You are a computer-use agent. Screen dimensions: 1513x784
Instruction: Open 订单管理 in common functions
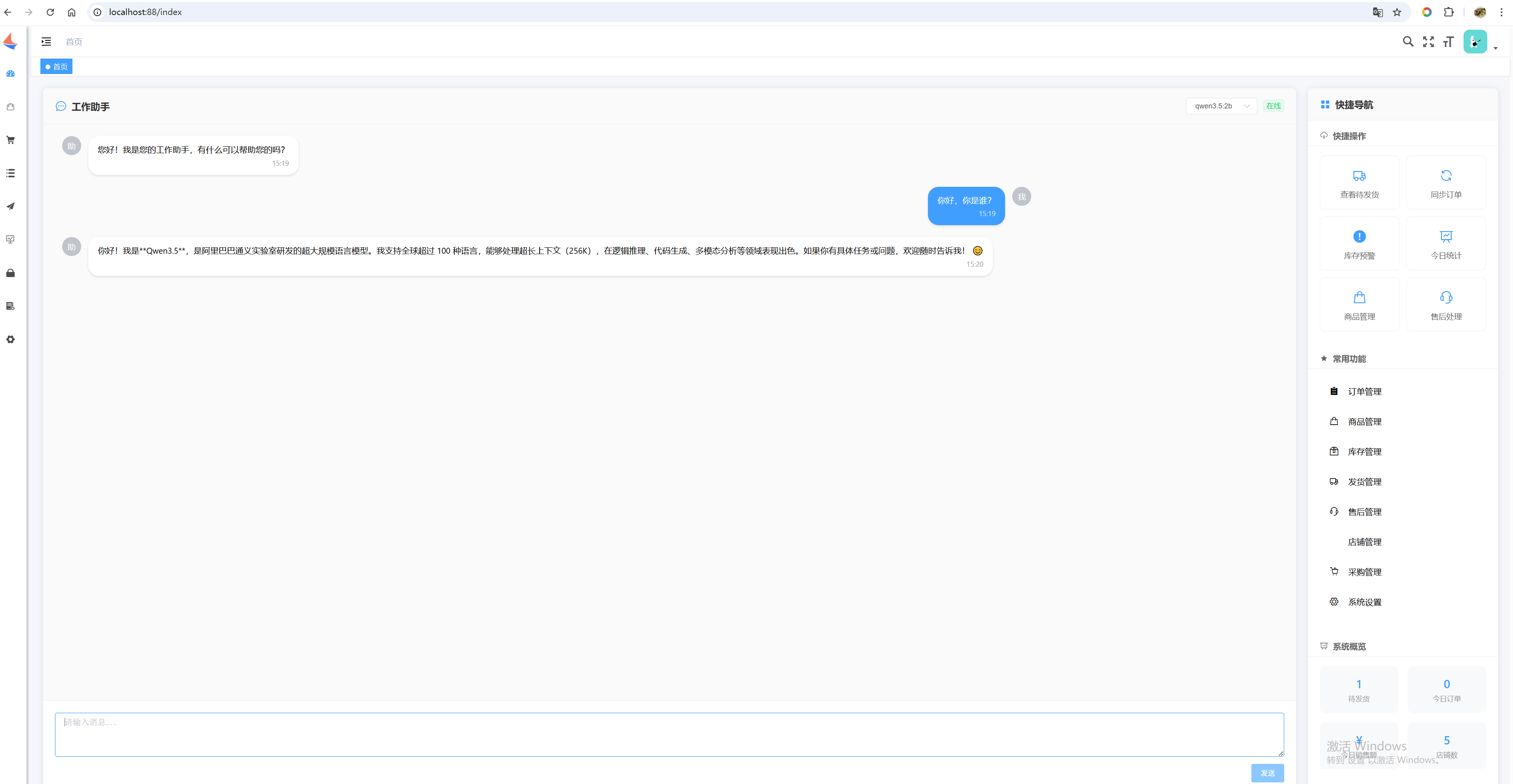pyautogui.click(x=1364, y=392)
